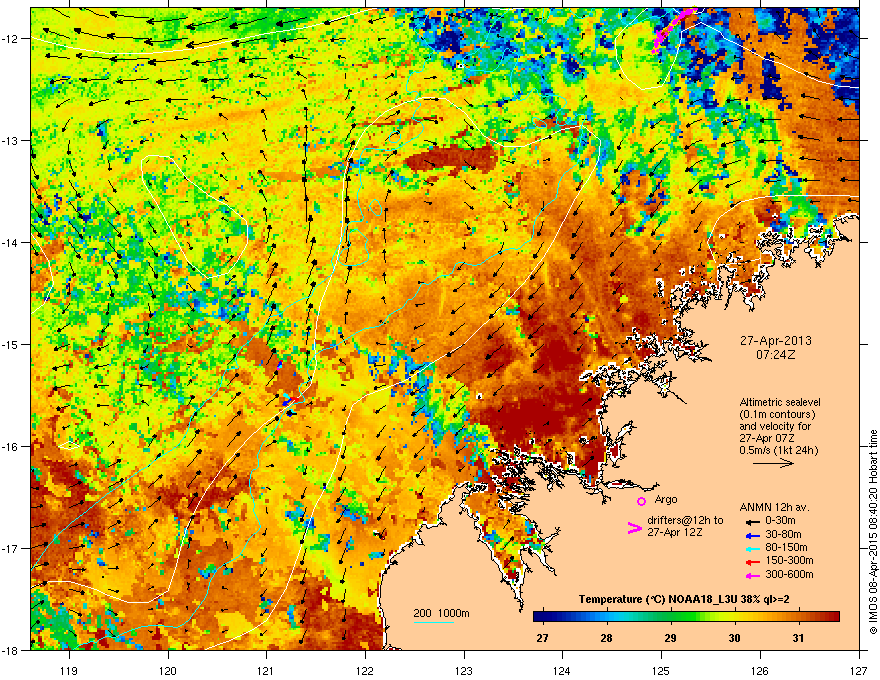
Task: Click longitude axis label 123
Action: click(464, 670)
